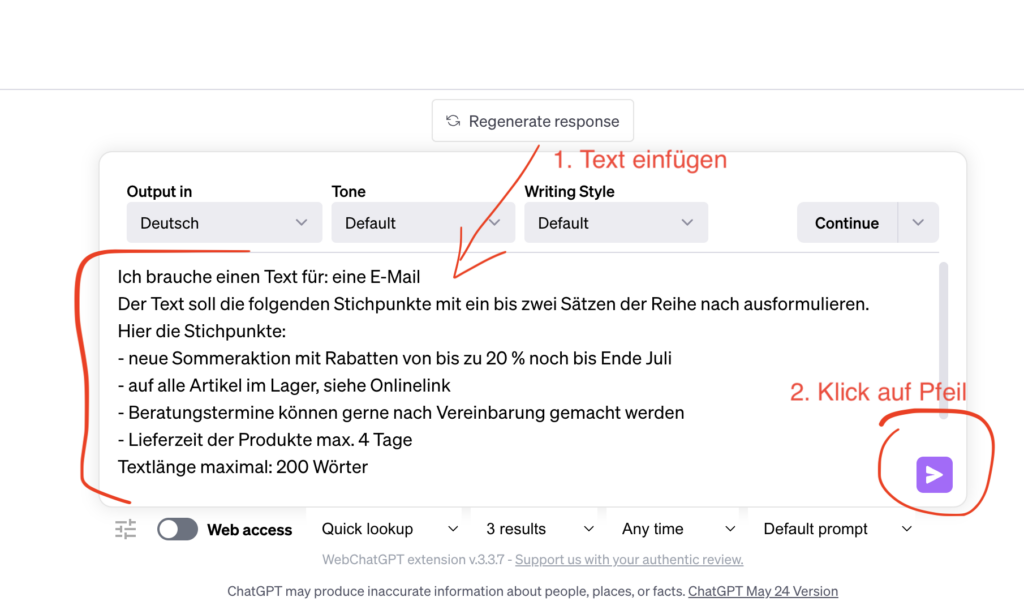The height and width of the screenshot is (610, 1024).
Task: Open the Writing Style Default dropdown
Action: (616, 223)
